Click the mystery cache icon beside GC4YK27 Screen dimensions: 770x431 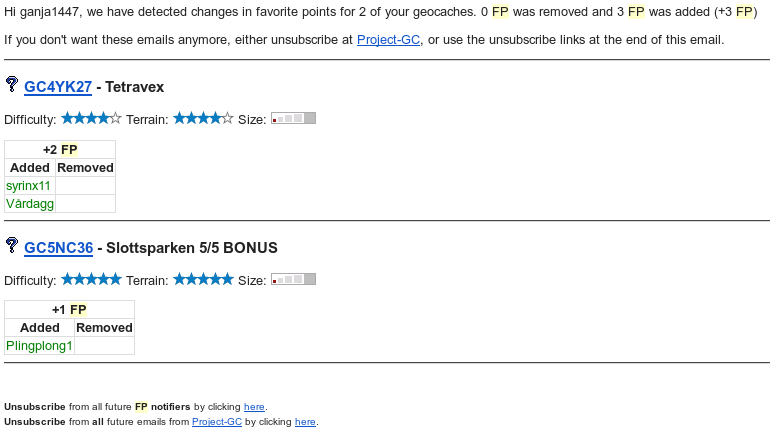[x=12, y=85]
